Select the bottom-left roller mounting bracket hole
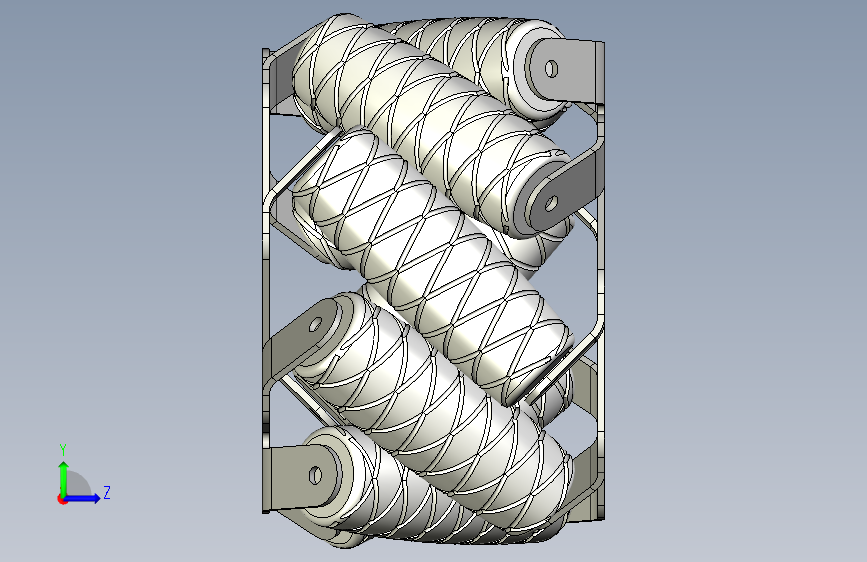867x562 pixels. point(315,475)
